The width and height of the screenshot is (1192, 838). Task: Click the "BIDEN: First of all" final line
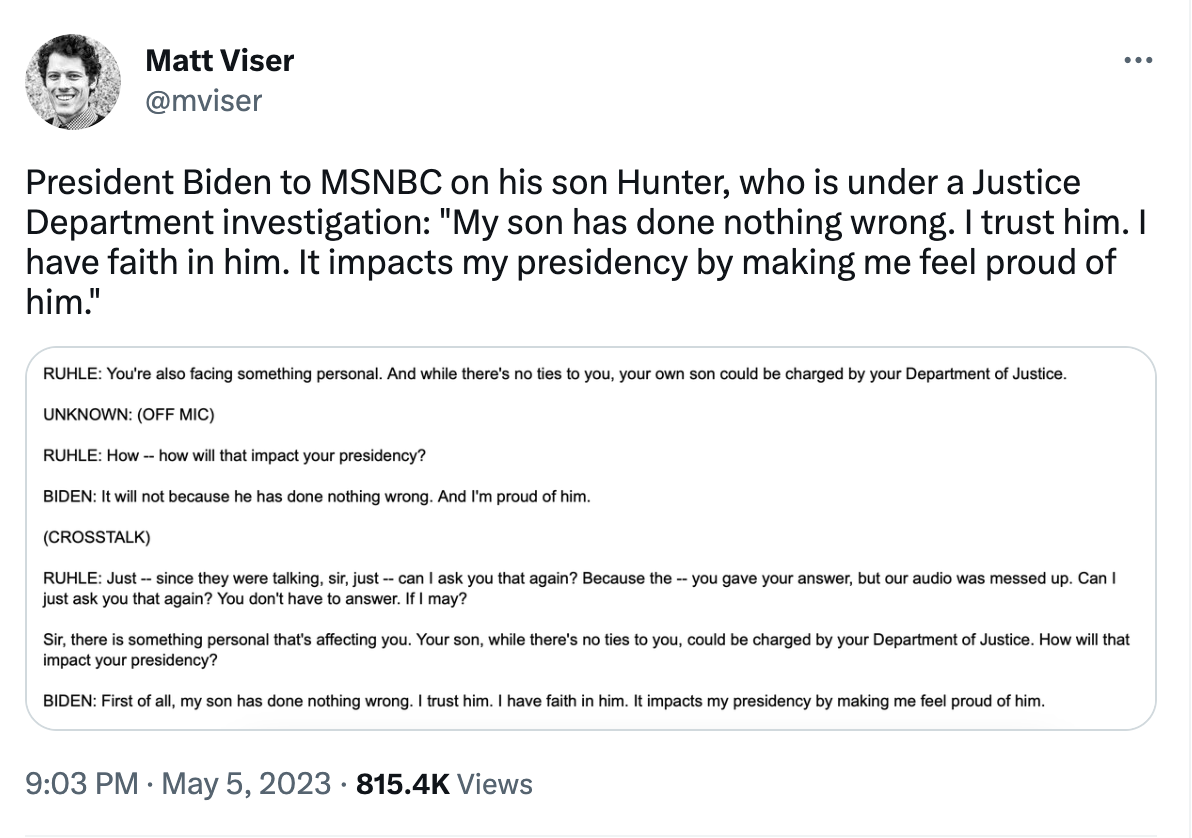[543, 701]
